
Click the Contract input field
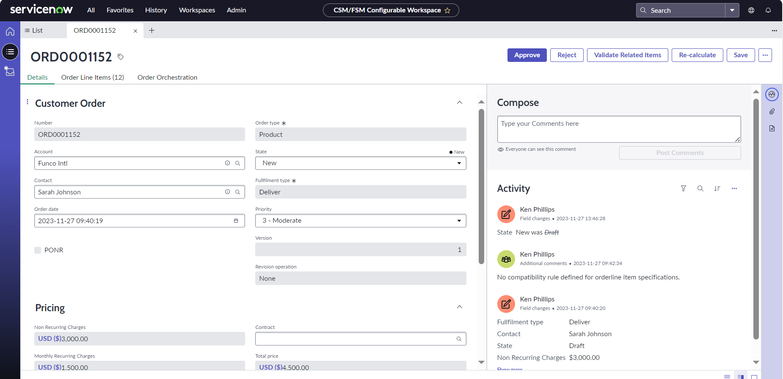click(x=361, y=339)
